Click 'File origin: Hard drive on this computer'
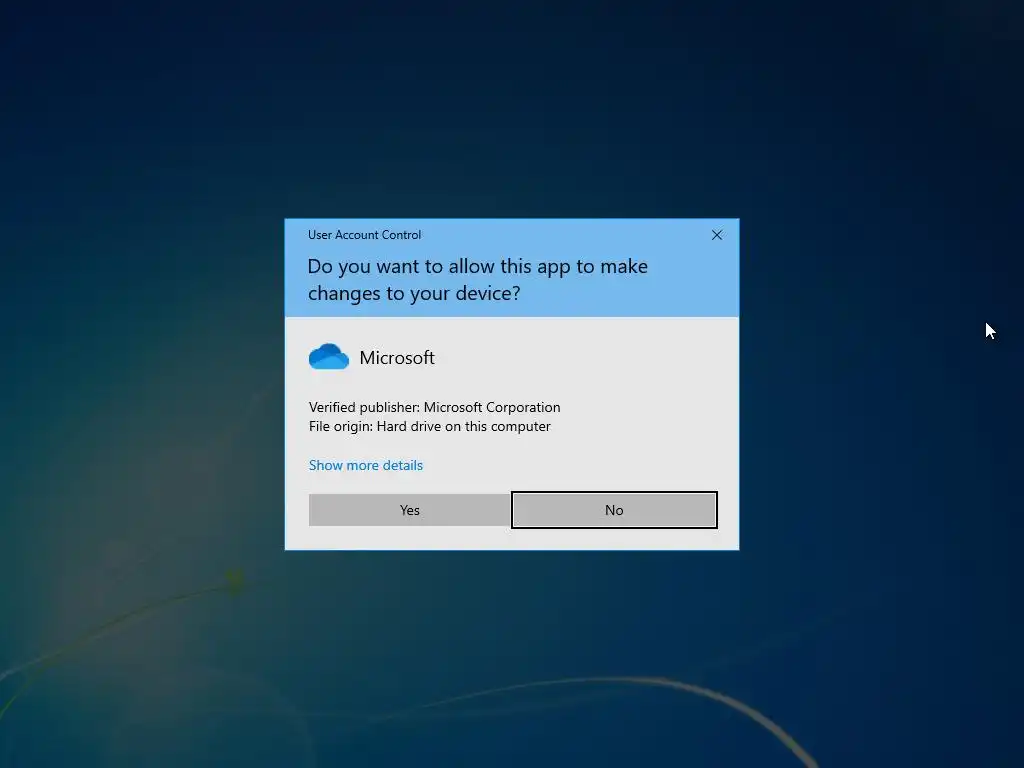The image size is (1024, 768). (x=429, y=426)
